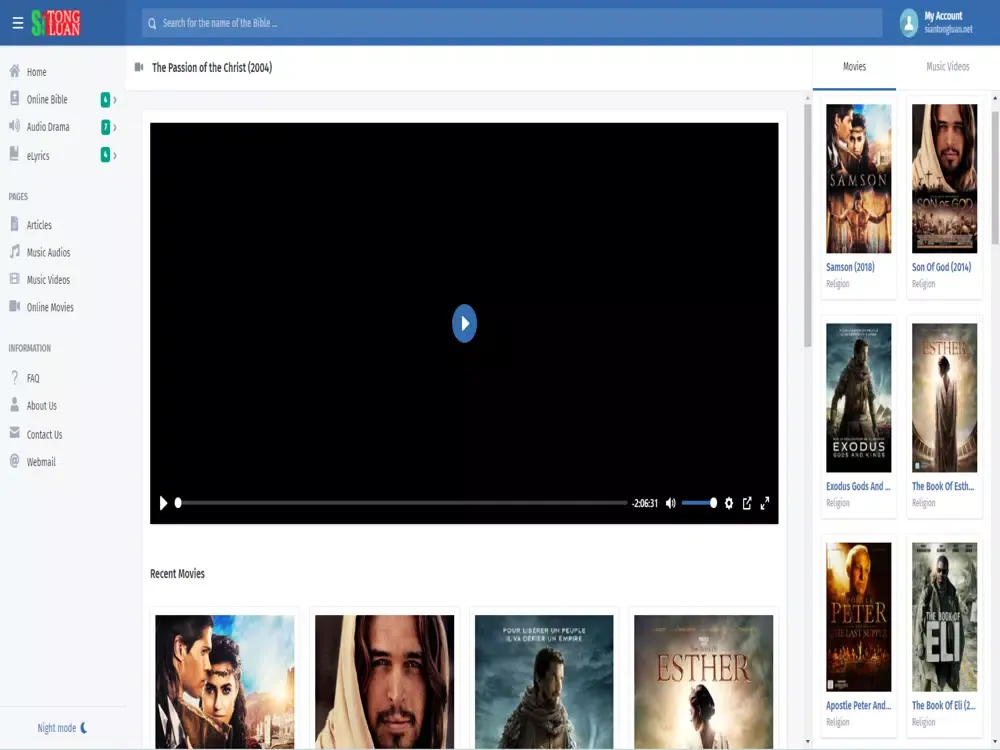
Task: Click the Son Of God (2014) title link
Action: (941, 267)
